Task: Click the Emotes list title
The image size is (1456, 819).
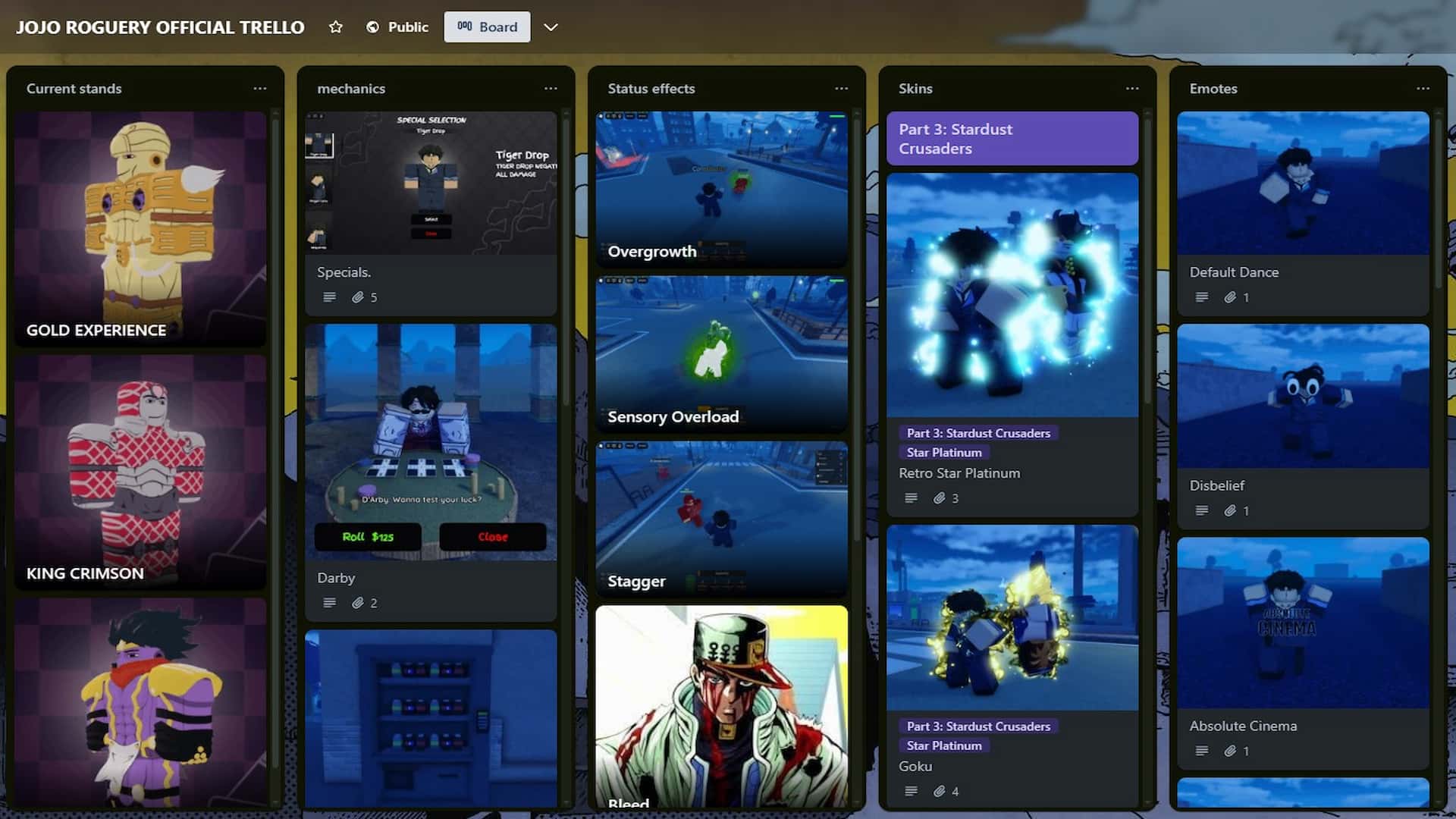Action: pos(1213,89)
